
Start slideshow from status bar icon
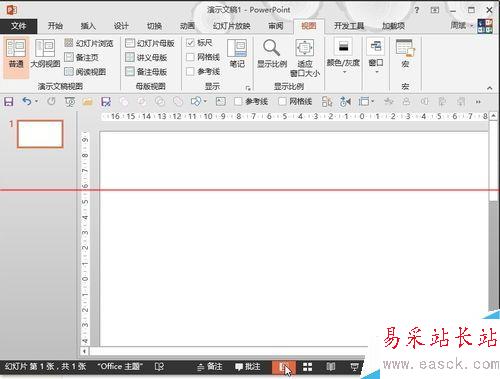pyautogui.click(x=354, y=367)
